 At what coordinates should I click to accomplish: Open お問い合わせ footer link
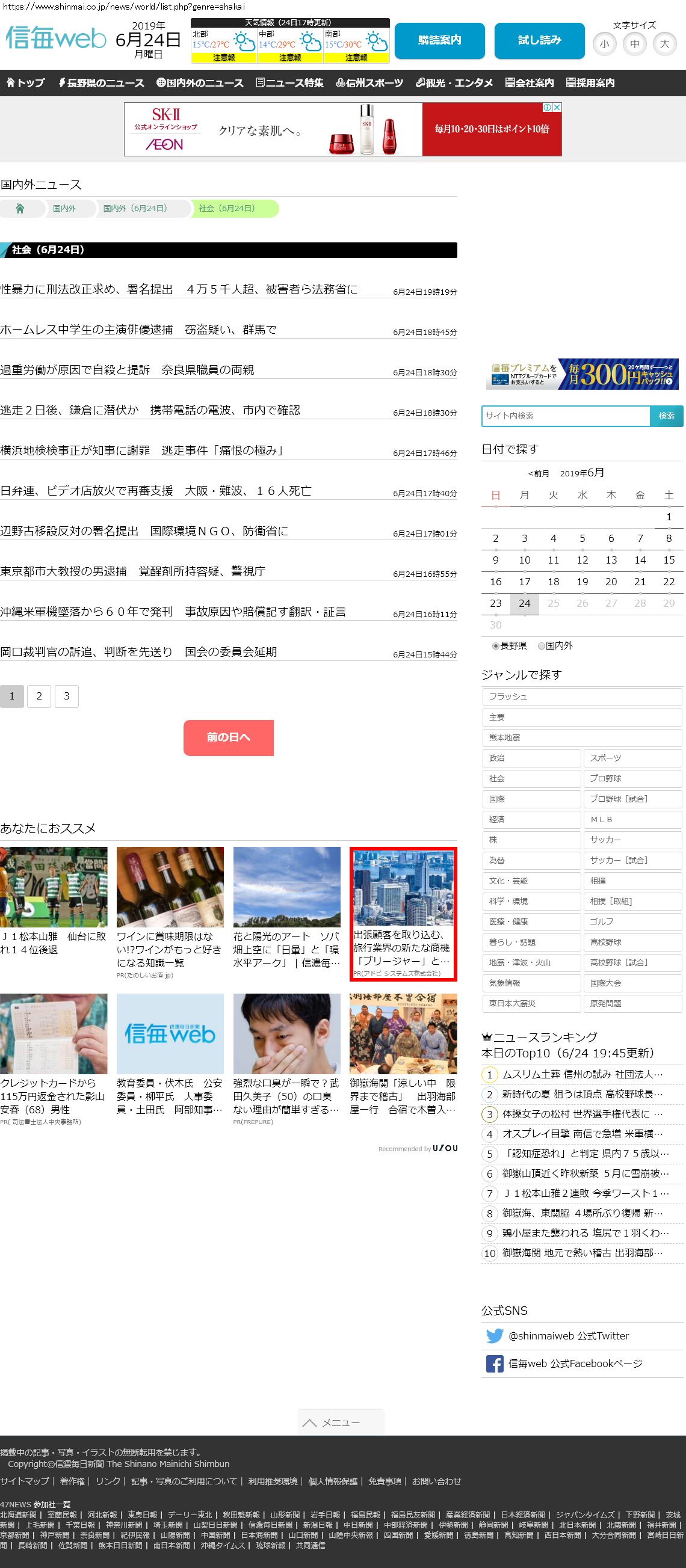[x=437, y=1481]
